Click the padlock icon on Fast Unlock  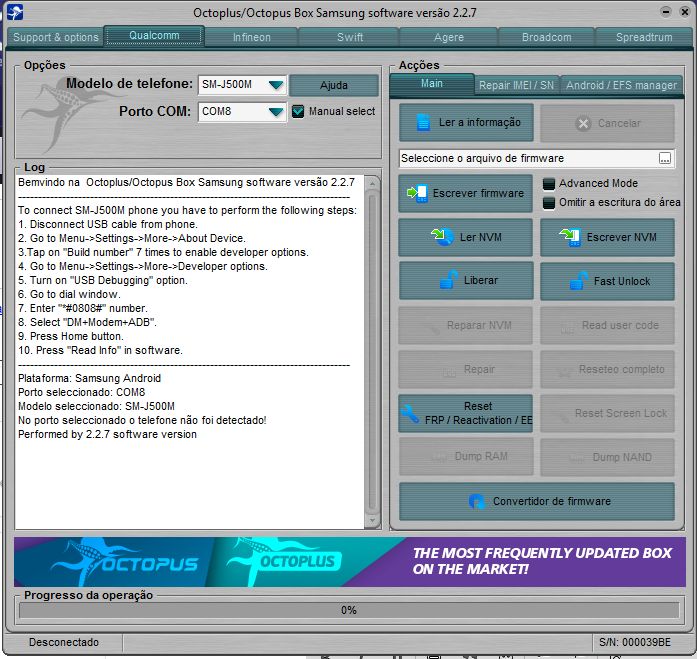[x=579, y=281]
